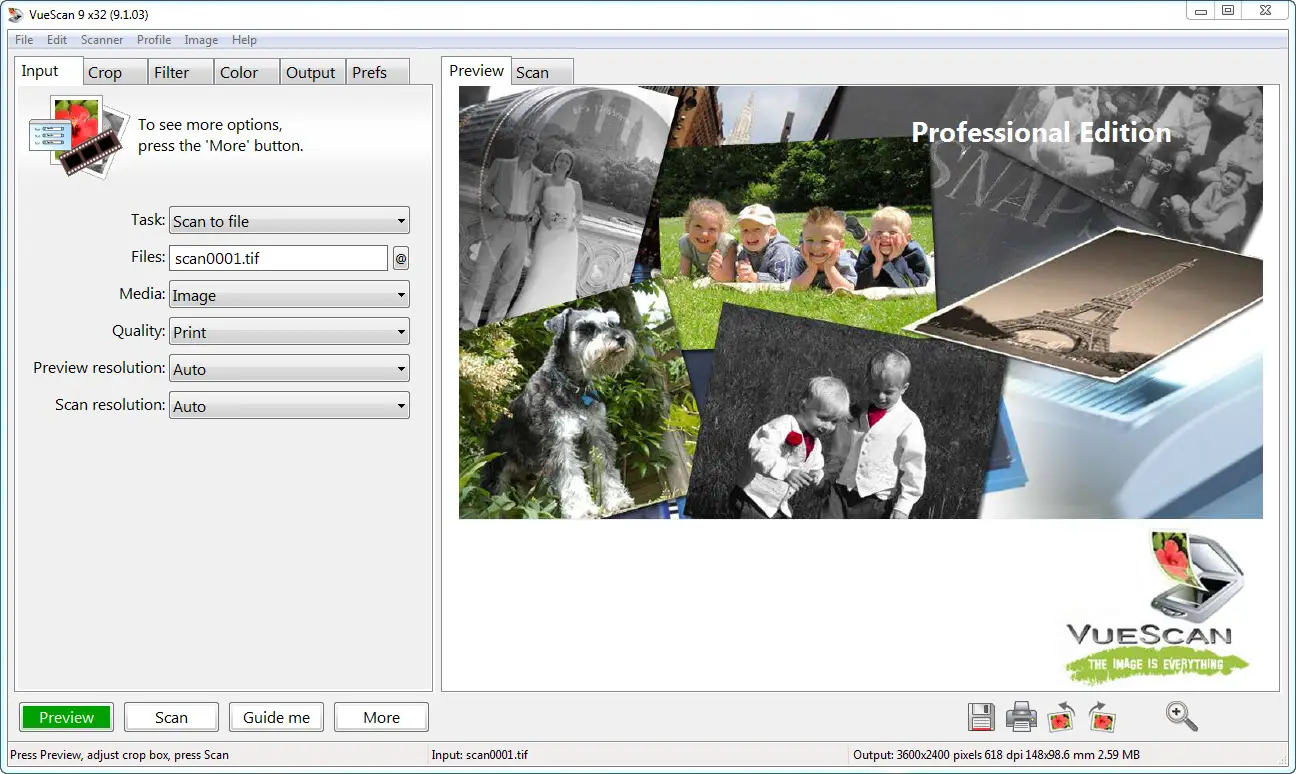Expand the Preview resolution dropdown
The width and height of the screenshot is (1296, 774).
coord(289,369)
